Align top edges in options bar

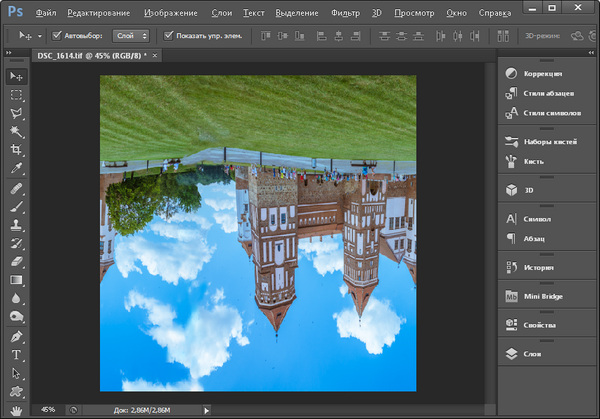(x=266, y=36)
